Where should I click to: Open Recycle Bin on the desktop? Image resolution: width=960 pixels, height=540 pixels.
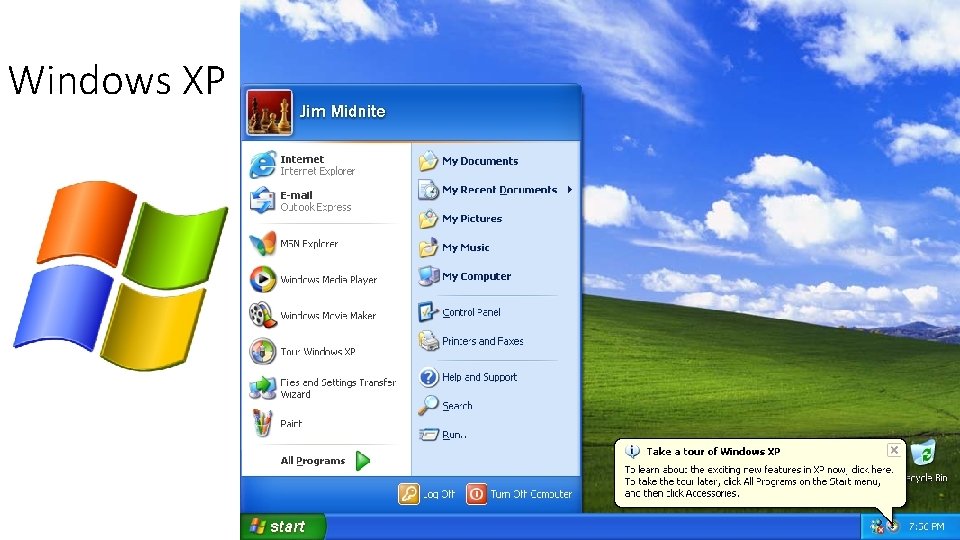(x=923, y=453)
